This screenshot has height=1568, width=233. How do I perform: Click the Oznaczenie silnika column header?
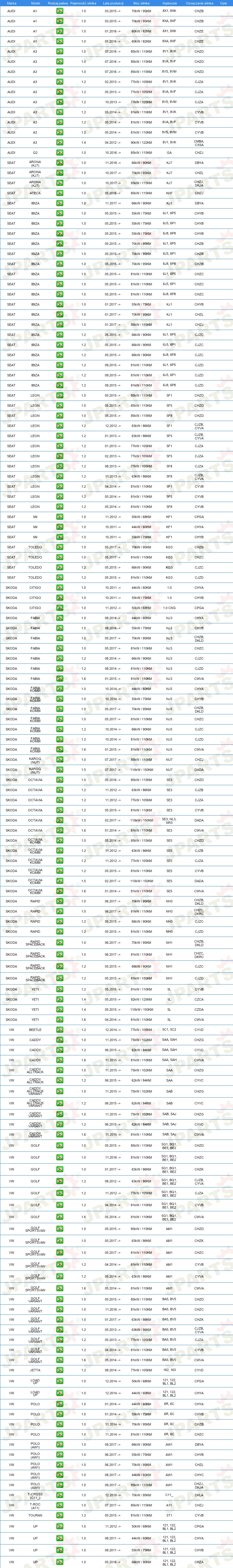pos(199,3)
